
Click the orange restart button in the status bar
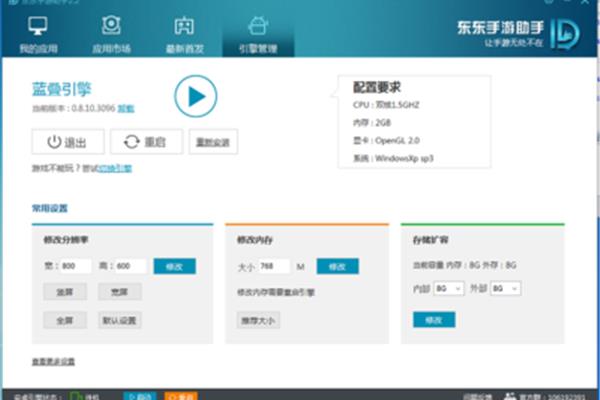tap(181, 396)
